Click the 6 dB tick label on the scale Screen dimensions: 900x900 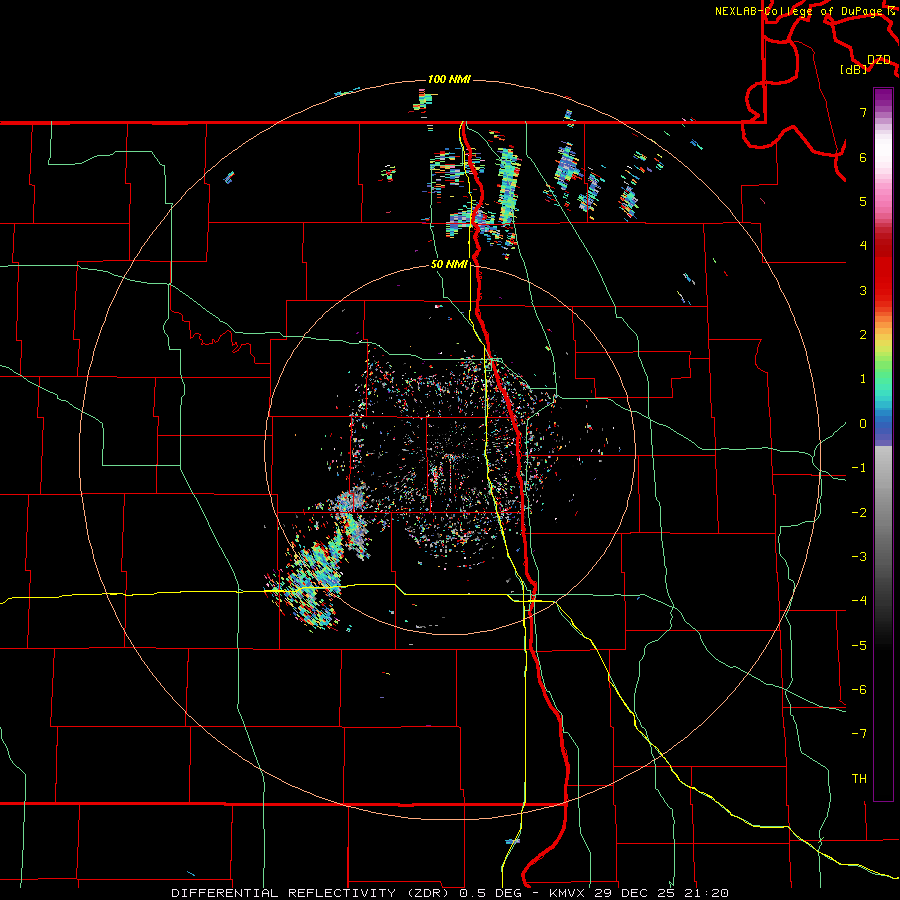click(863, 157)
